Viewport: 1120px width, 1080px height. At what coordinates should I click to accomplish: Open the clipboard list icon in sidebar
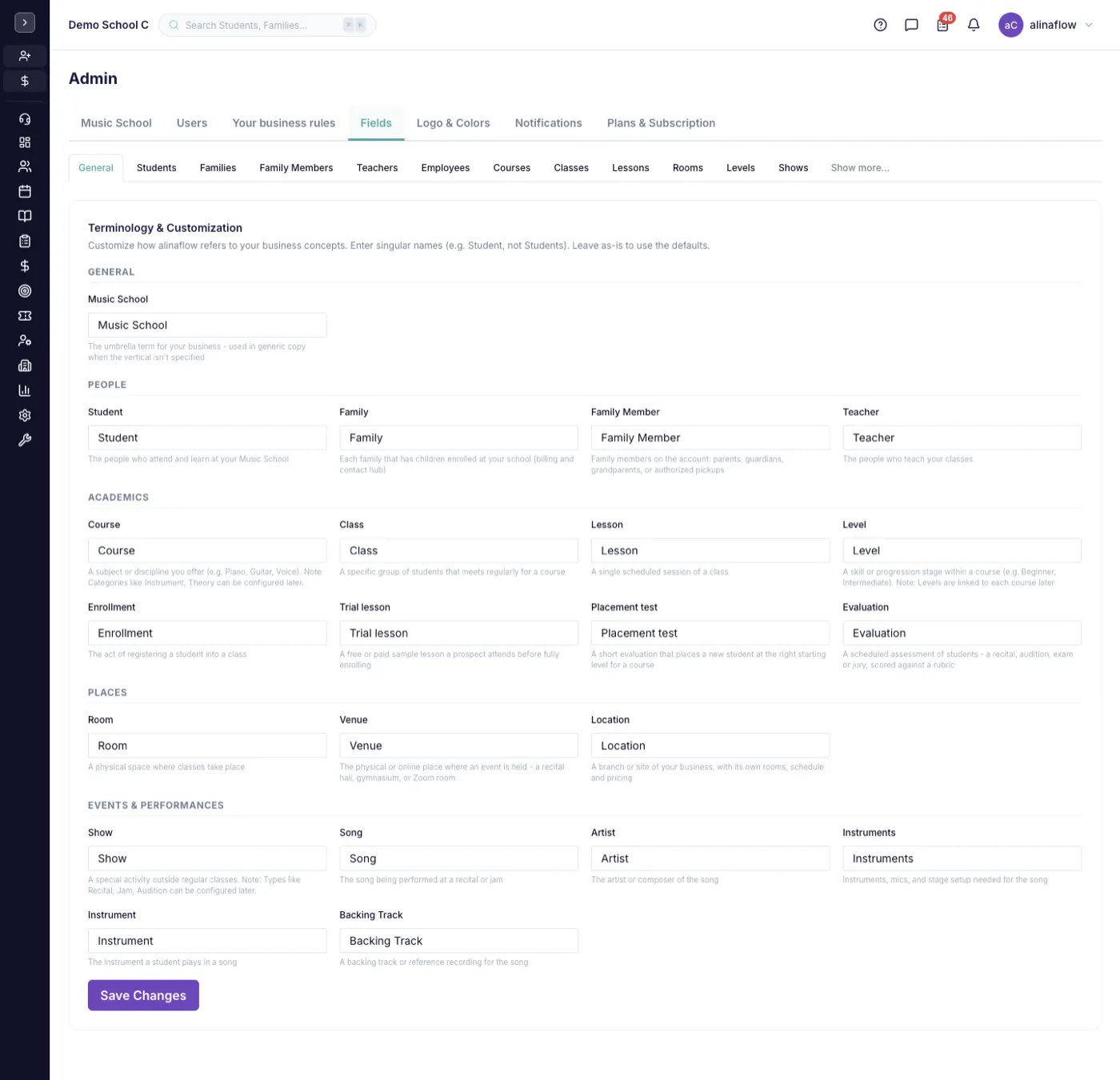(25, 241)
